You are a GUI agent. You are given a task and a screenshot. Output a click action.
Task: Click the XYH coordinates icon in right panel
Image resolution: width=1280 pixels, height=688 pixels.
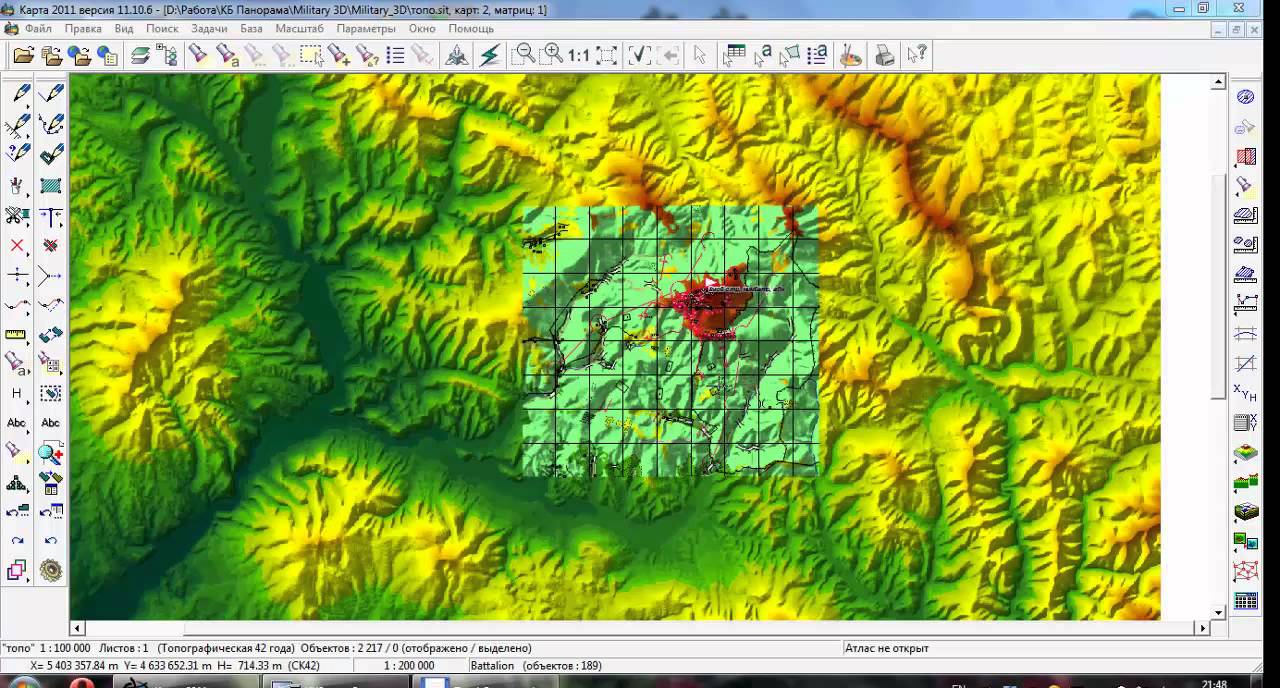coord(1245,391)
